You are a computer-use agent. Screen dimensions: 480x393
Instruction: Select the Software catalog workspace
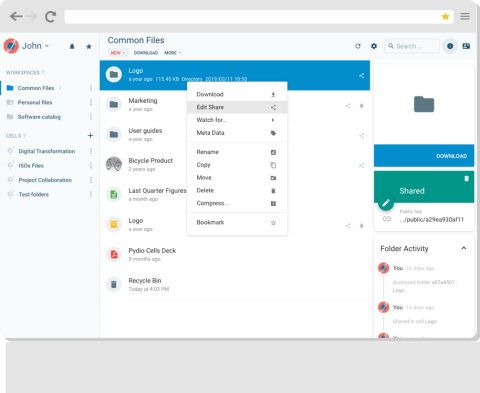pyautogui.click(x=39, y=117)
